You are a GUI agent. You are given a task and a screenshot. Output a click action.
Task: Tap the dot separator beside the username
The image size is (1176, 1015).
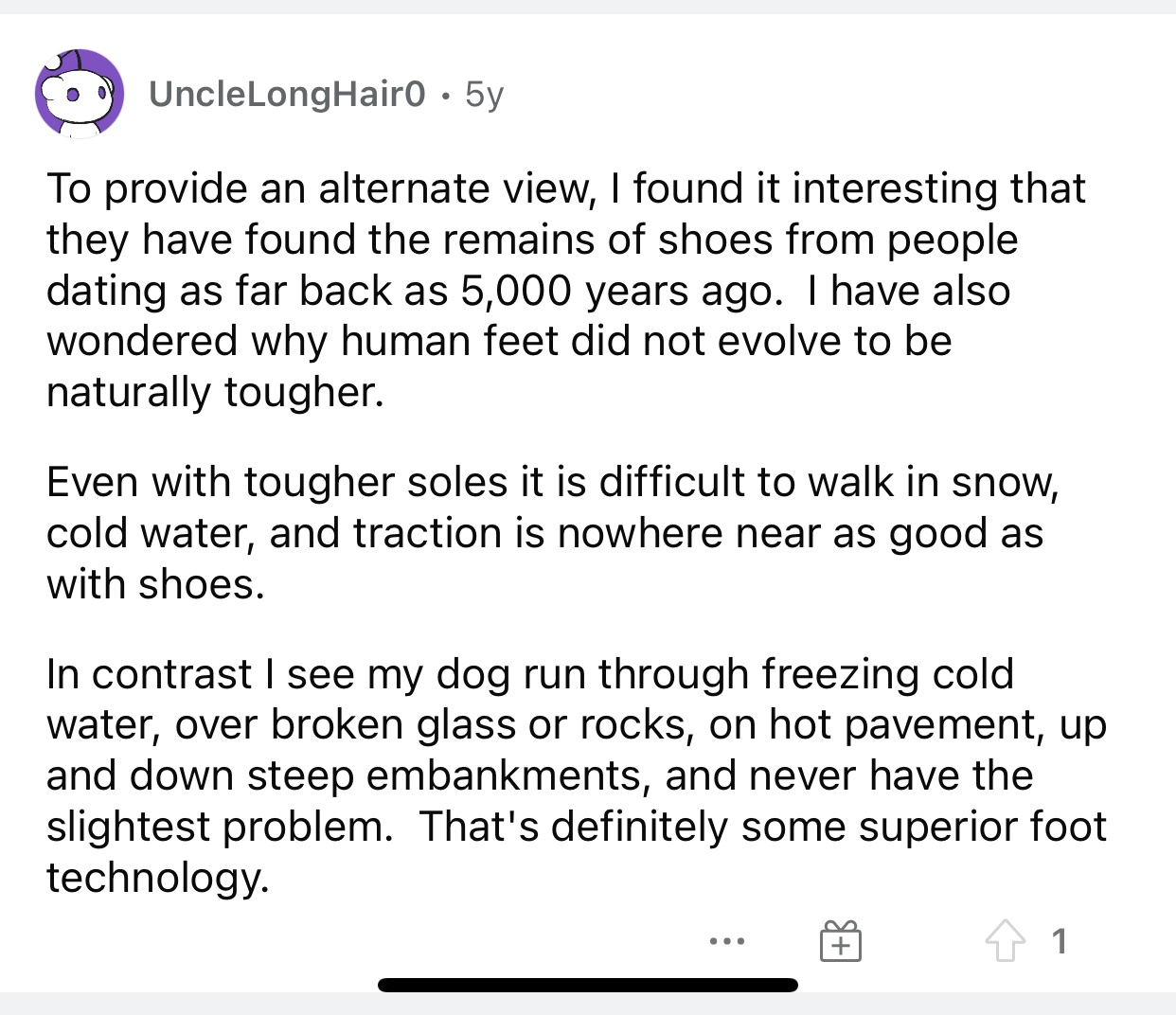pyautogui.click(x=445, y=95)
